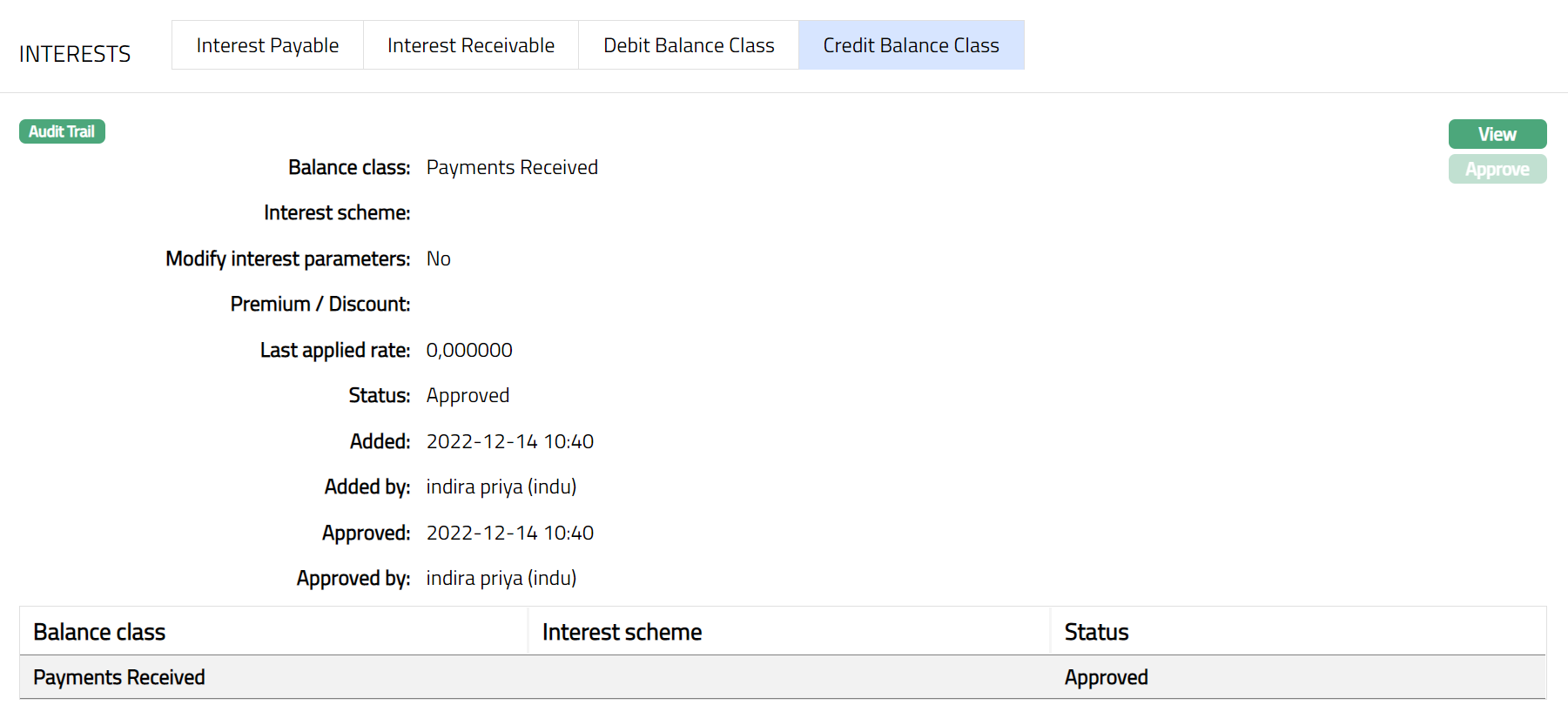Screen dimensions: 1568x725
Task: Select the Debit Balance Class tab
Action: [x=689, y=45]
